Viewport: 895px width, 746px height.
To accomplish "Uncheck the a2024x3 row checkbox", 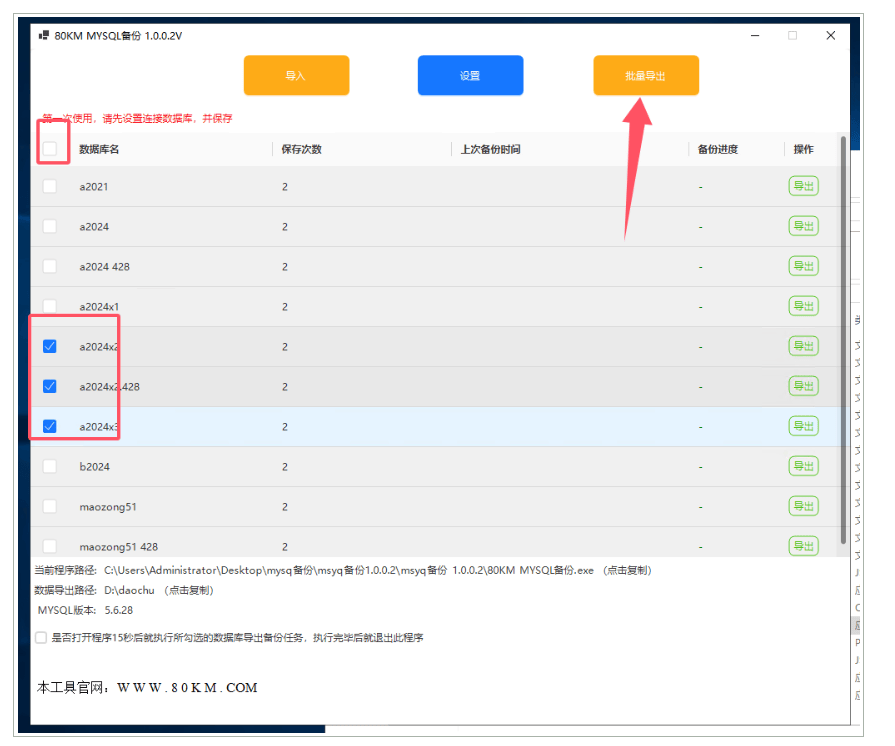I will tap(50, 426).
